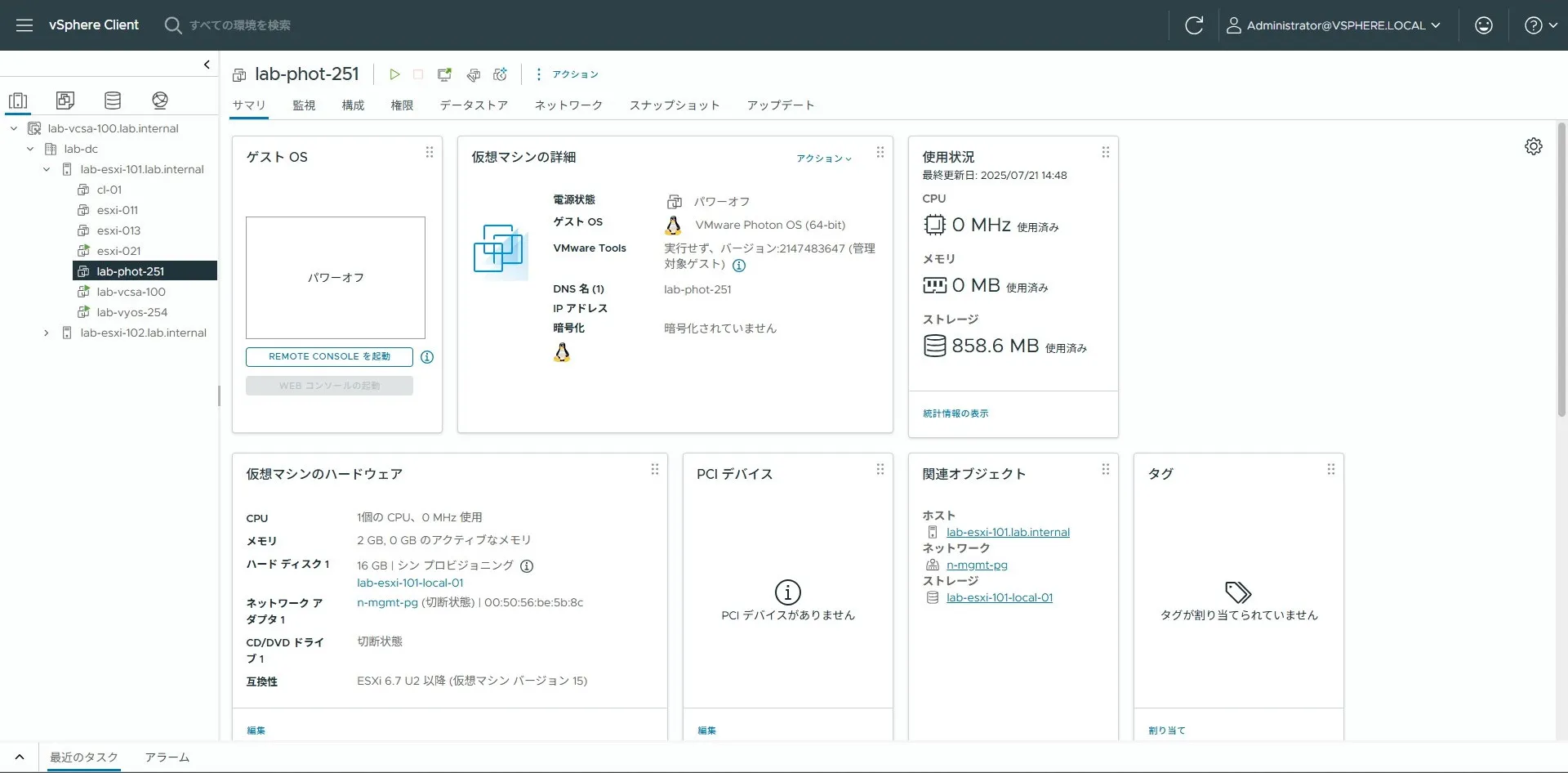This screenshot has width=1568, height=773.
Task: Open the help question mark menu
Action: (x=1540, y=25)
